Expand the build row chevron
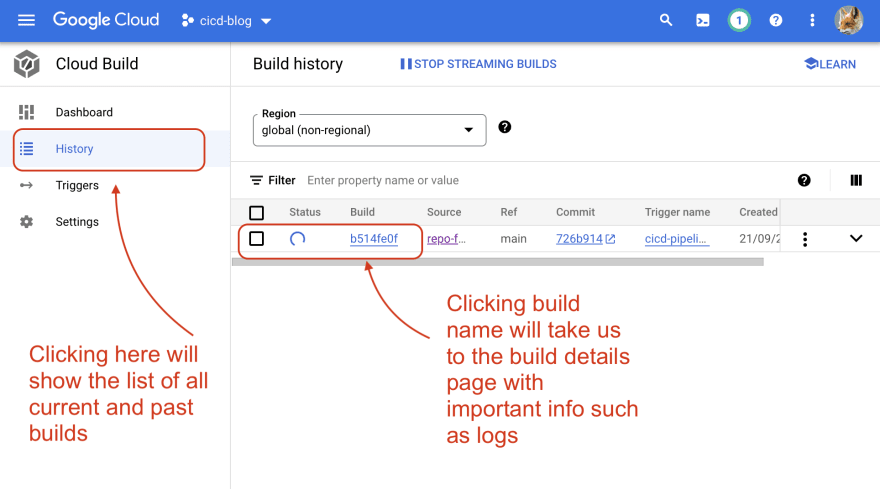 pyautogui.click(x=856, y=238)
